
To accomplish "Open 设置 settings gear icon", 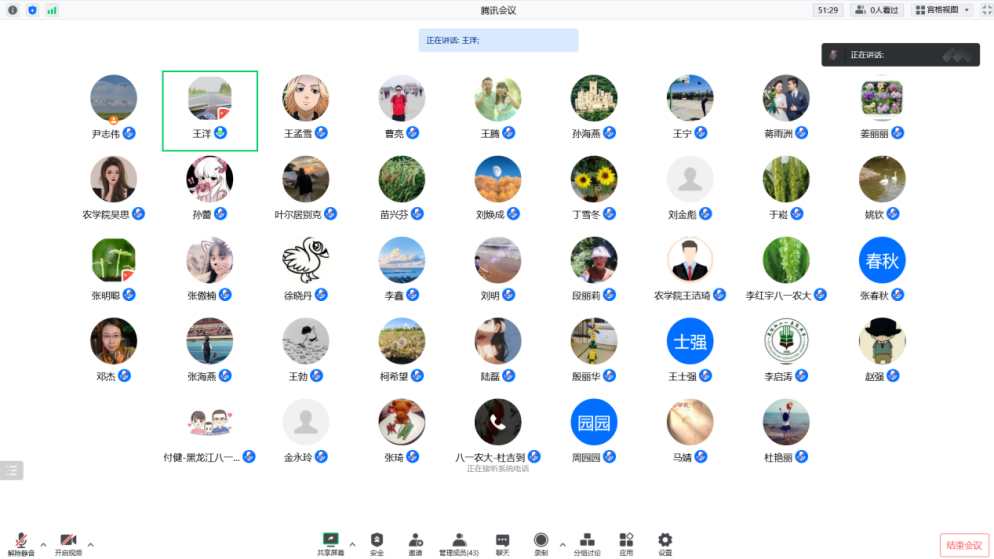I will coord(665,541).
